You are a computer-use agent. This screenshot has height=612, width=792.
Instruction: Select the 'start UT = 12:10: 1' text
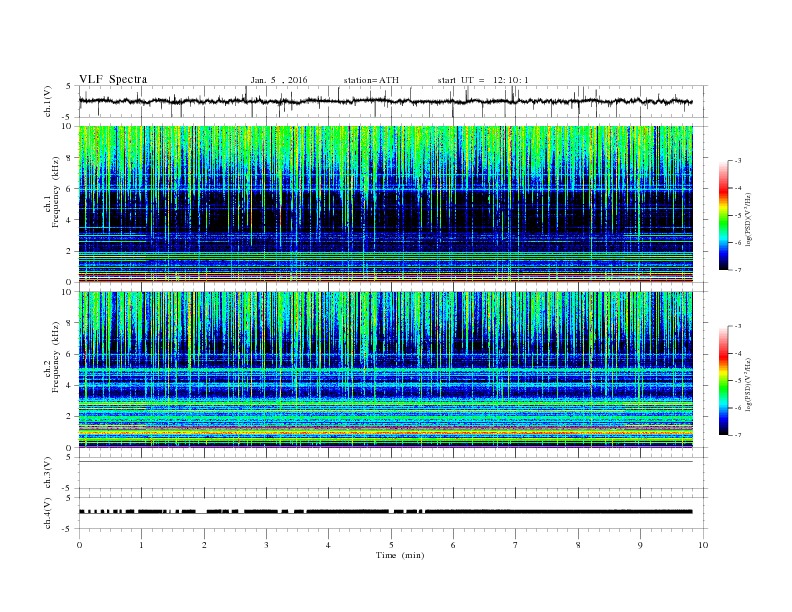pos(483,80)
